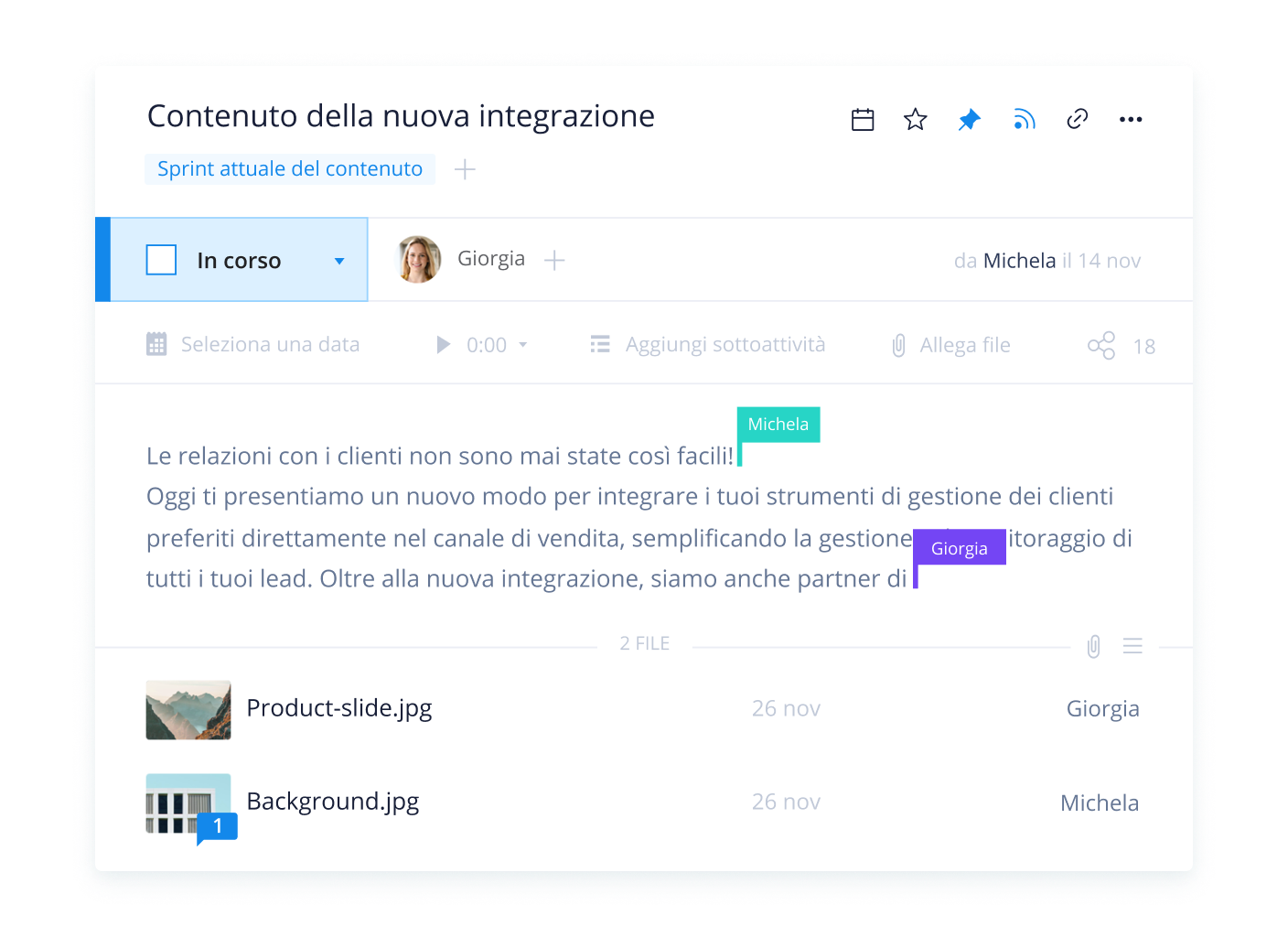Image resolution: width=1288 pixels, height=937 pixels.
Task: Open the share icon showing 18
Action: 1101,346
